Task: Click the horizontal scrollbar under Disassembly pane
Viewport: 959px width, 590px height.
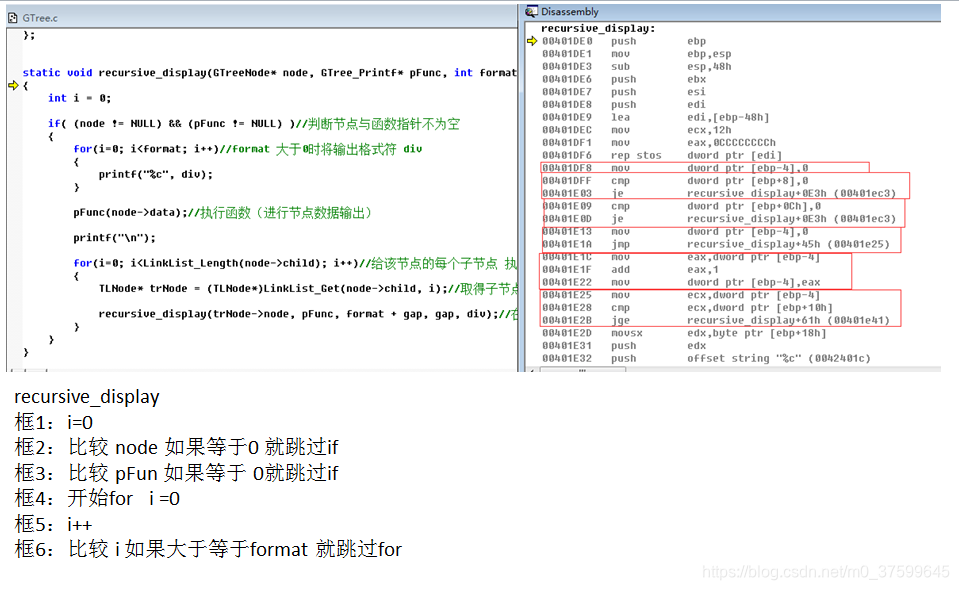Action: (x=733, y=369)
